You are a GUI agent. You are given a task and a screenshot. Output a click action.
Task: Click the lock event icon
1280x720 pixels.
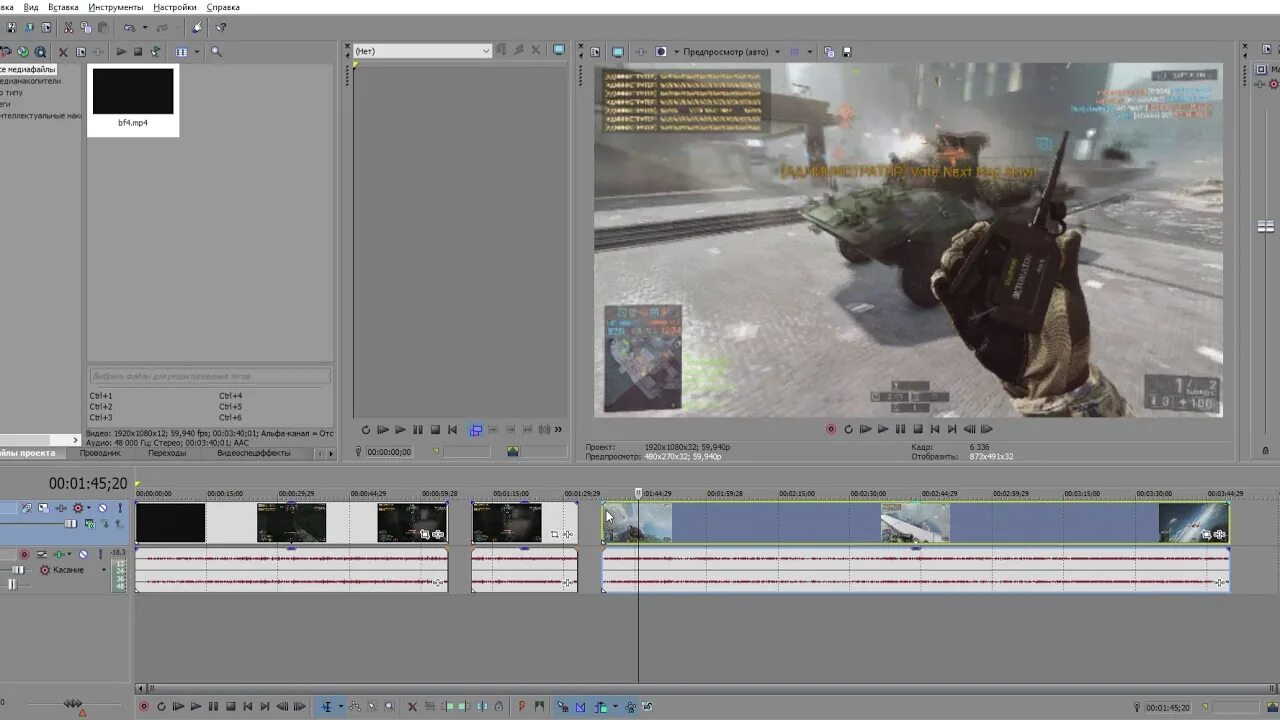[498, 706]
